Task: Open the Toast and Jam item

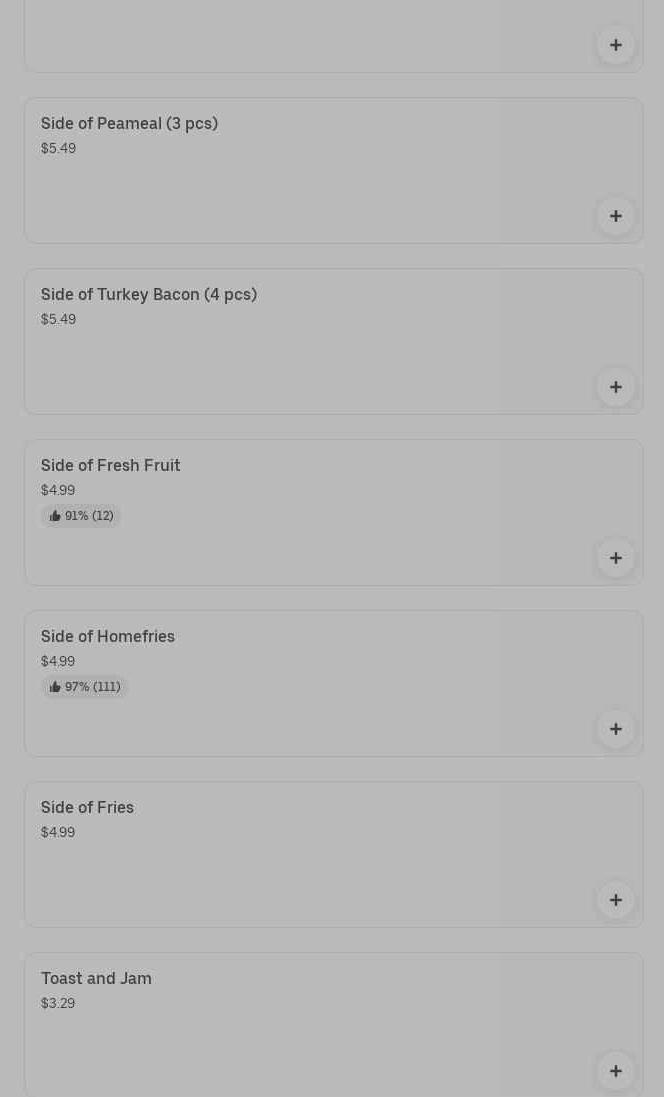Action: 96,978
